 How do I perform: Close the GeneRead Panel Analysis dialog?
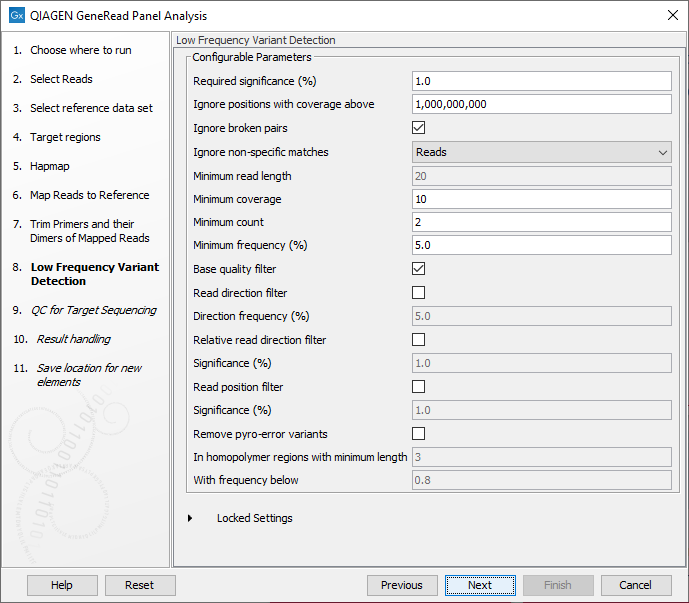[672, 15]
